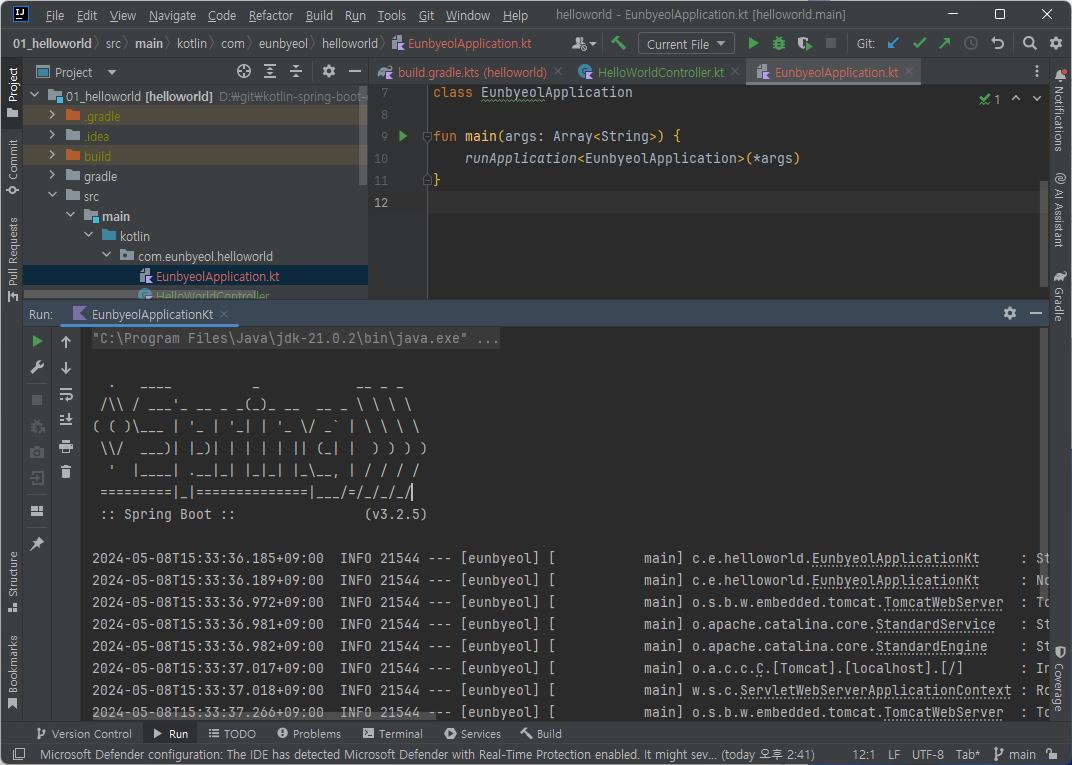Open the Refactor menu
The width and height of the screenshot is (1072, 765).
click(x=271, y=15)
